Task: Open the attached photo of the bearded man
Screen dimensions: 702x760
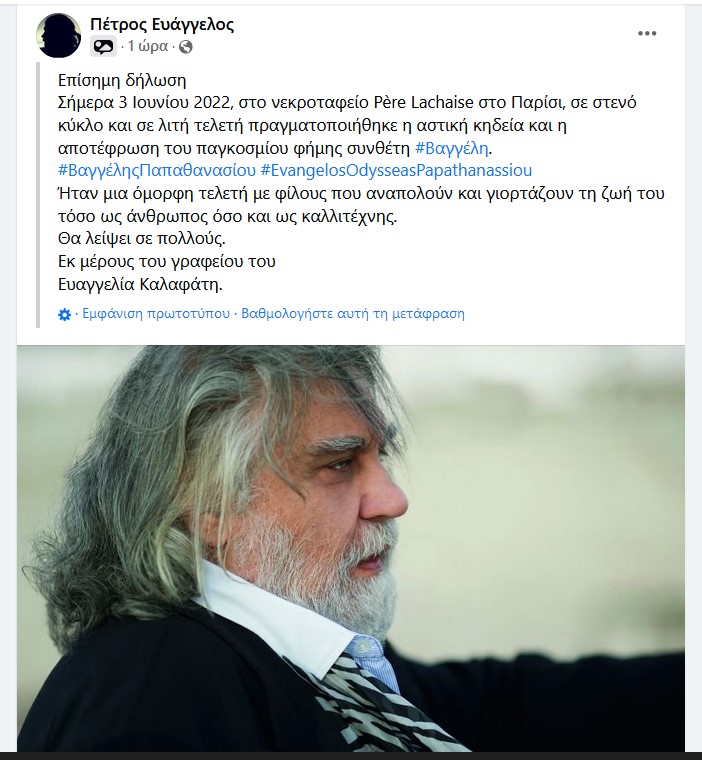Action: (x=351, y=548)
